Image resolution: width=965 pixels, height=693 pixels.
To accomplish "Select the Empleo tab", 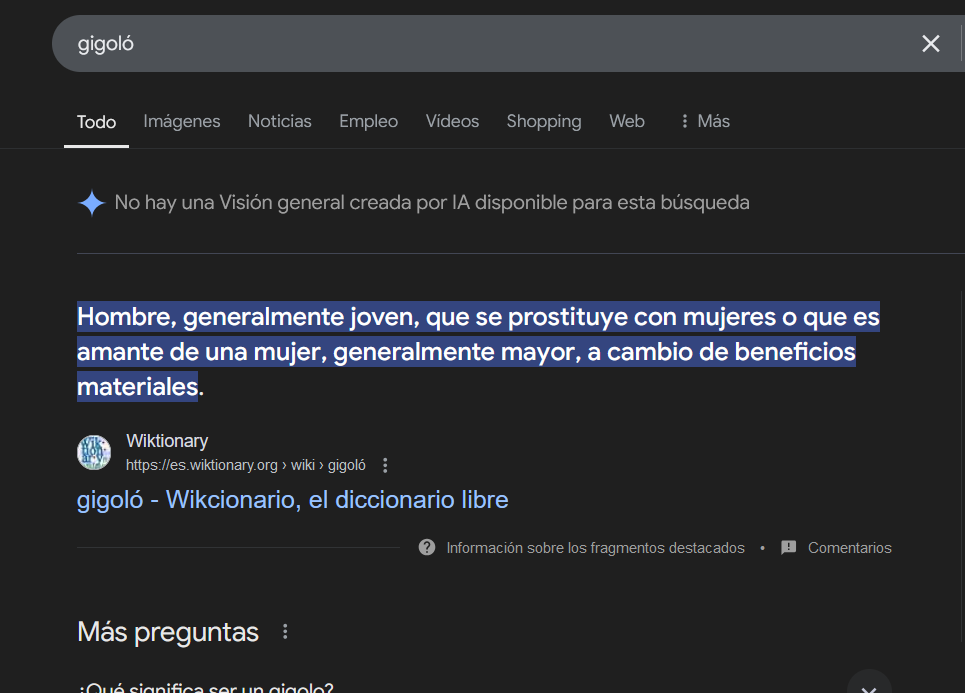I will [368, 121].
